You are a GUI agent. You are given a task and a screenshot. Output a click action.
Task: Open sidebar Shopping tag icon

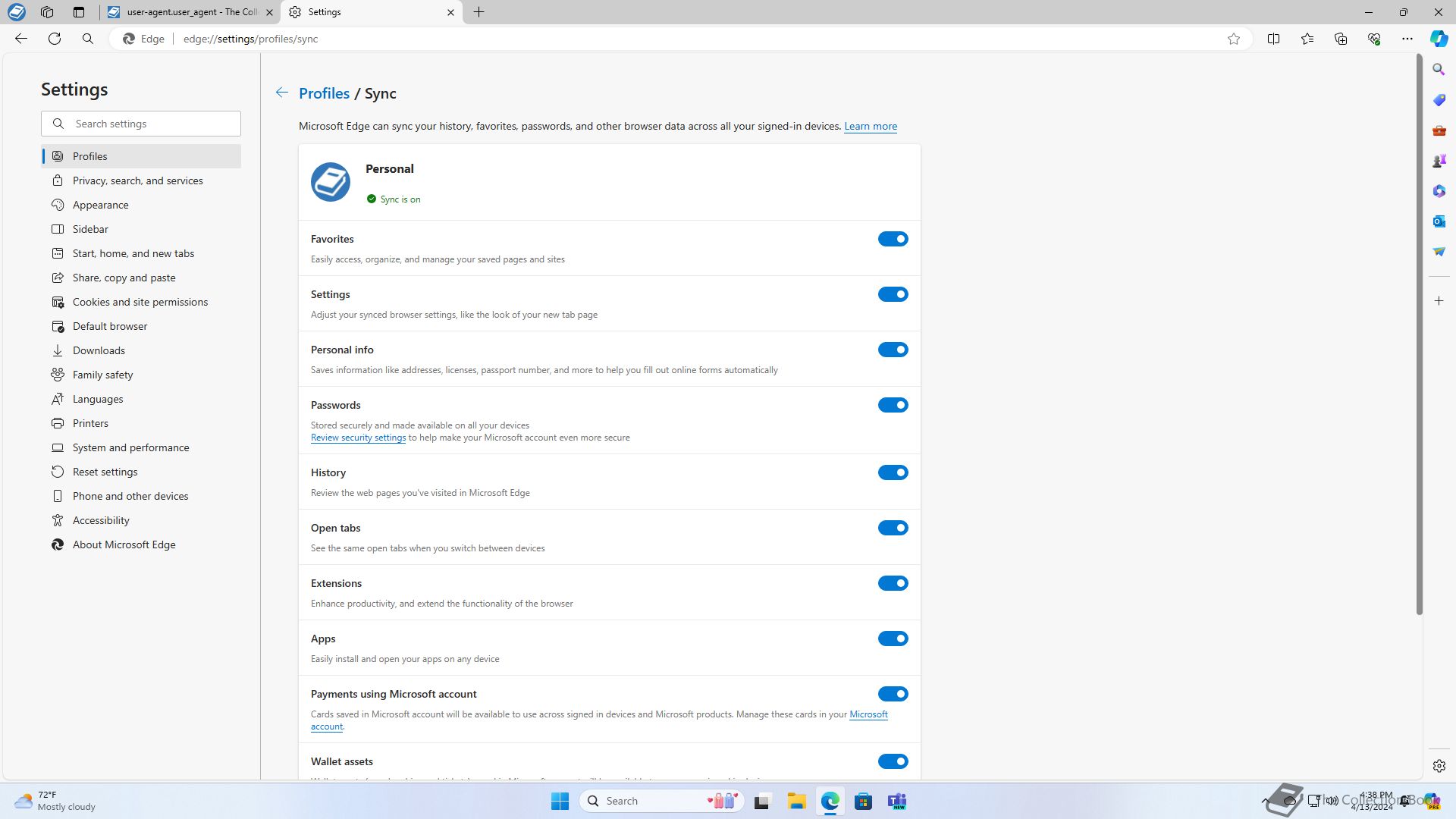click(1439, 100)
